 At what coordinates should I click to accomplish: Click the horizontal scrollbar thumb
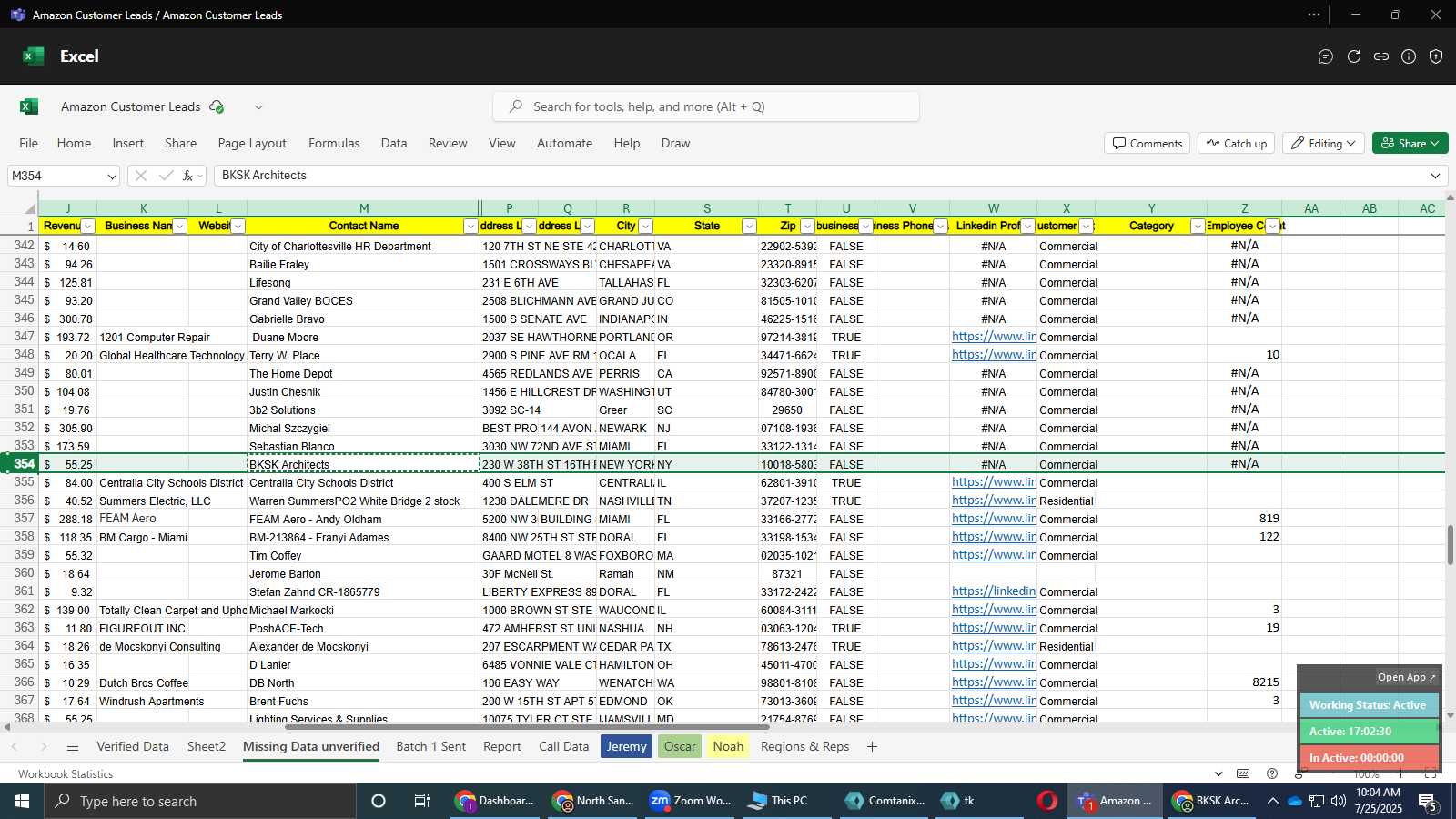tap(527, 726)
